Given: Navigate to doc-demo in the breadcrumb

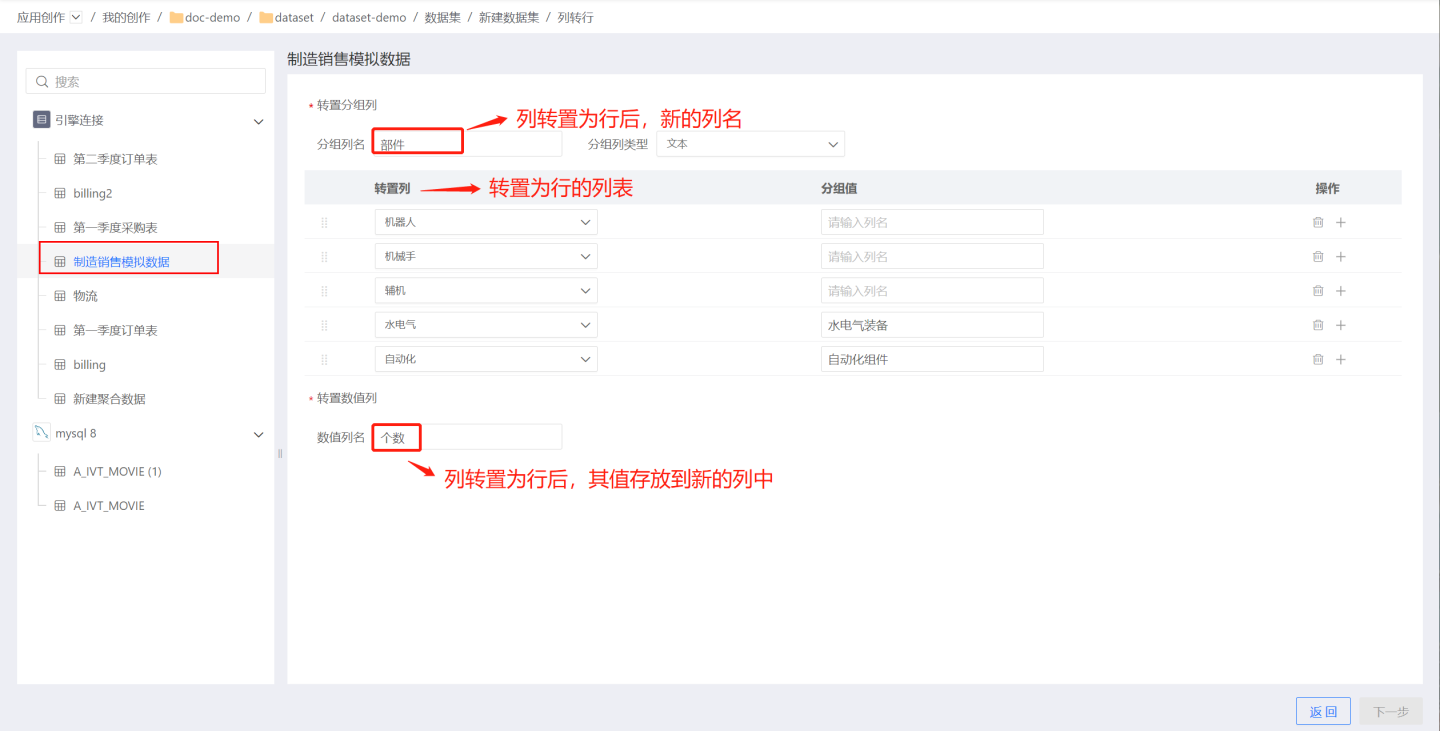Looking at the screenshot, I should [x=212, y=17].
